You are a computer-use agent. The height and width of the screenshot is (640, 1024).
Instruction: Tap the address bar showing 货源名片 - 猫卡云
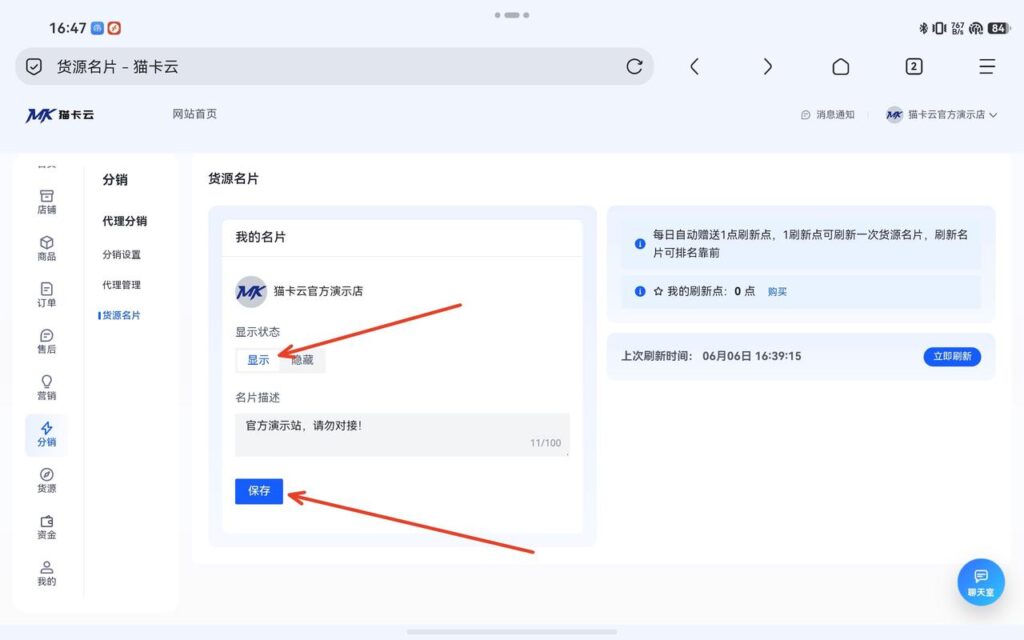(x=334, y=67)
